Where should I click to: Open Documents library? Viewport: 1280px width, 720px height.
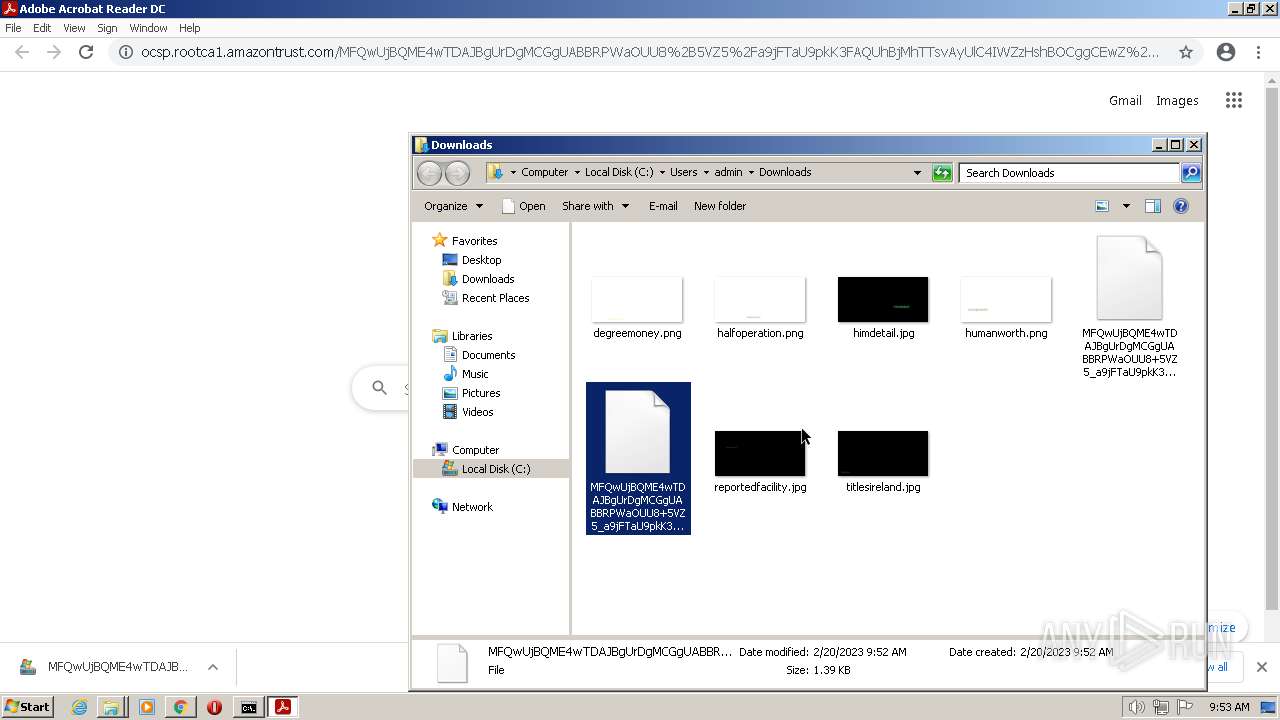click(488, 355)
